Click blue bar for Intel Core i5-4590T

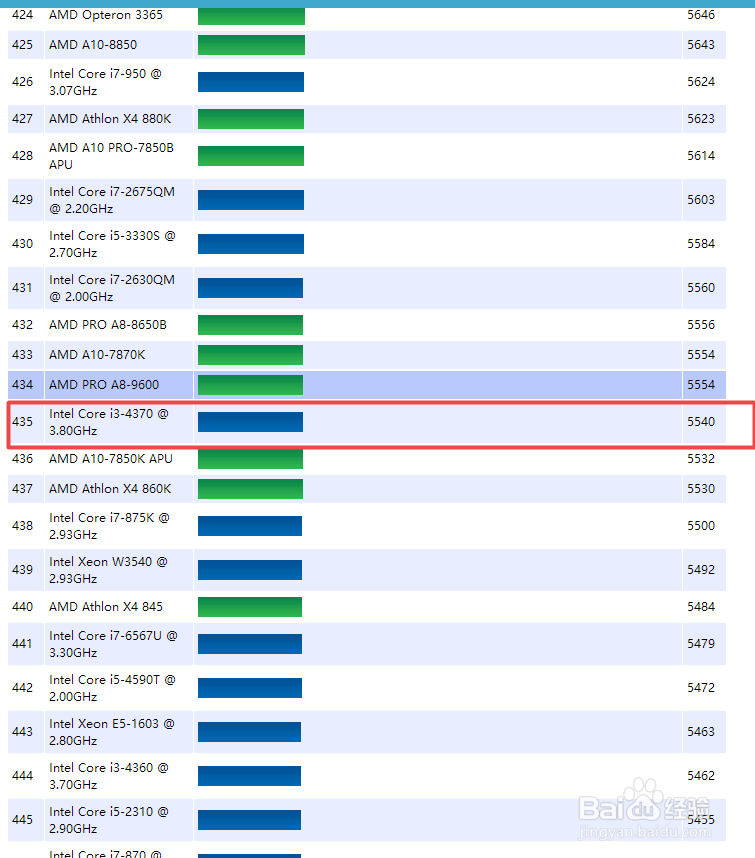(250, 688)
